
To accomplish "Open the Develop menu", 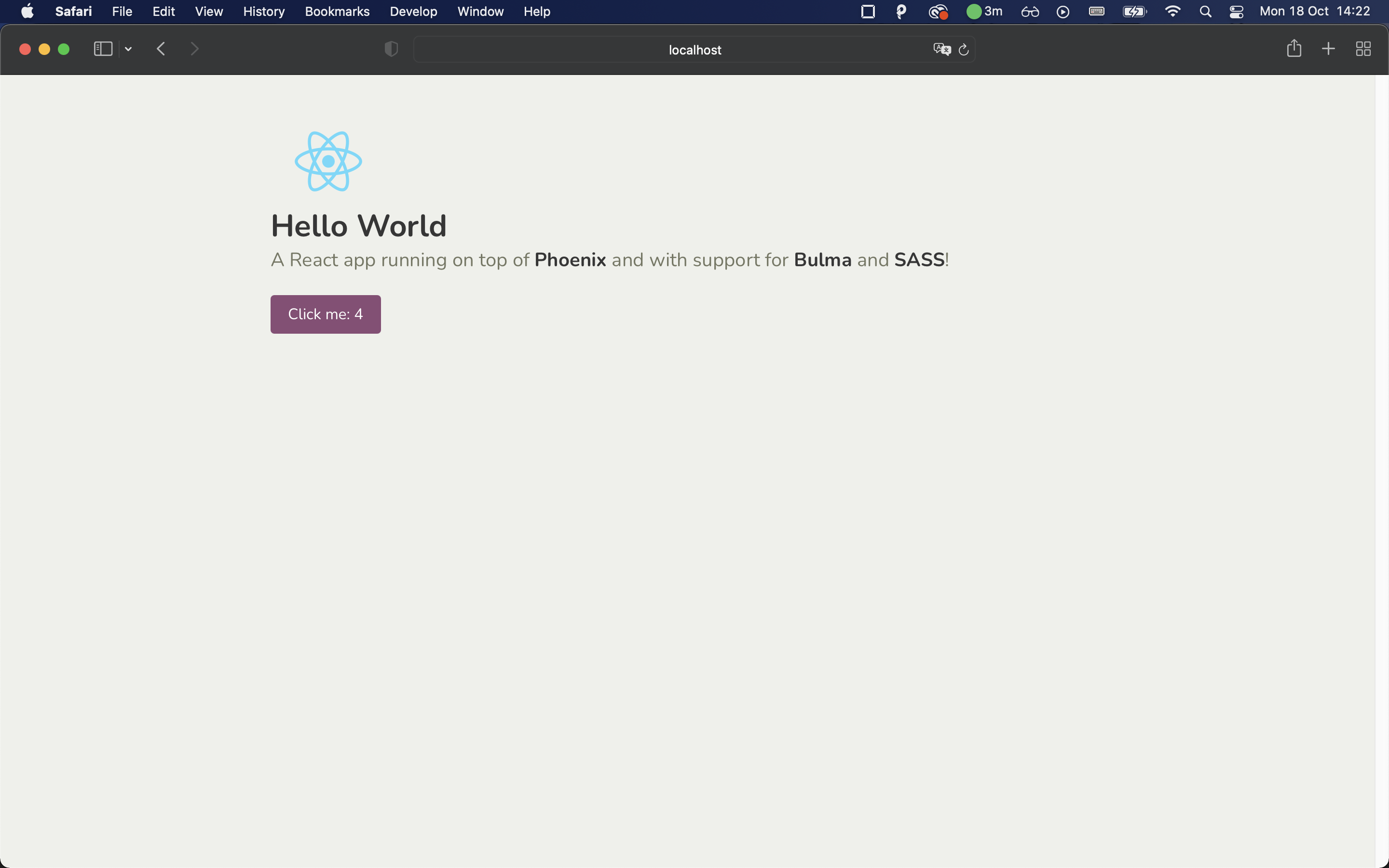I will click(413, 11).
